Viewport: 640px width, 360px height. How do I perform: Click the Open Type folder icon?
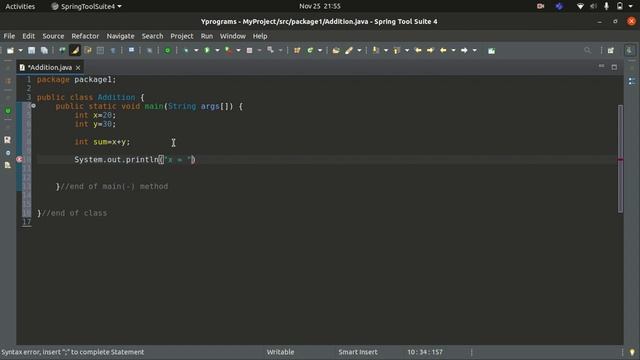coord(336,50)
